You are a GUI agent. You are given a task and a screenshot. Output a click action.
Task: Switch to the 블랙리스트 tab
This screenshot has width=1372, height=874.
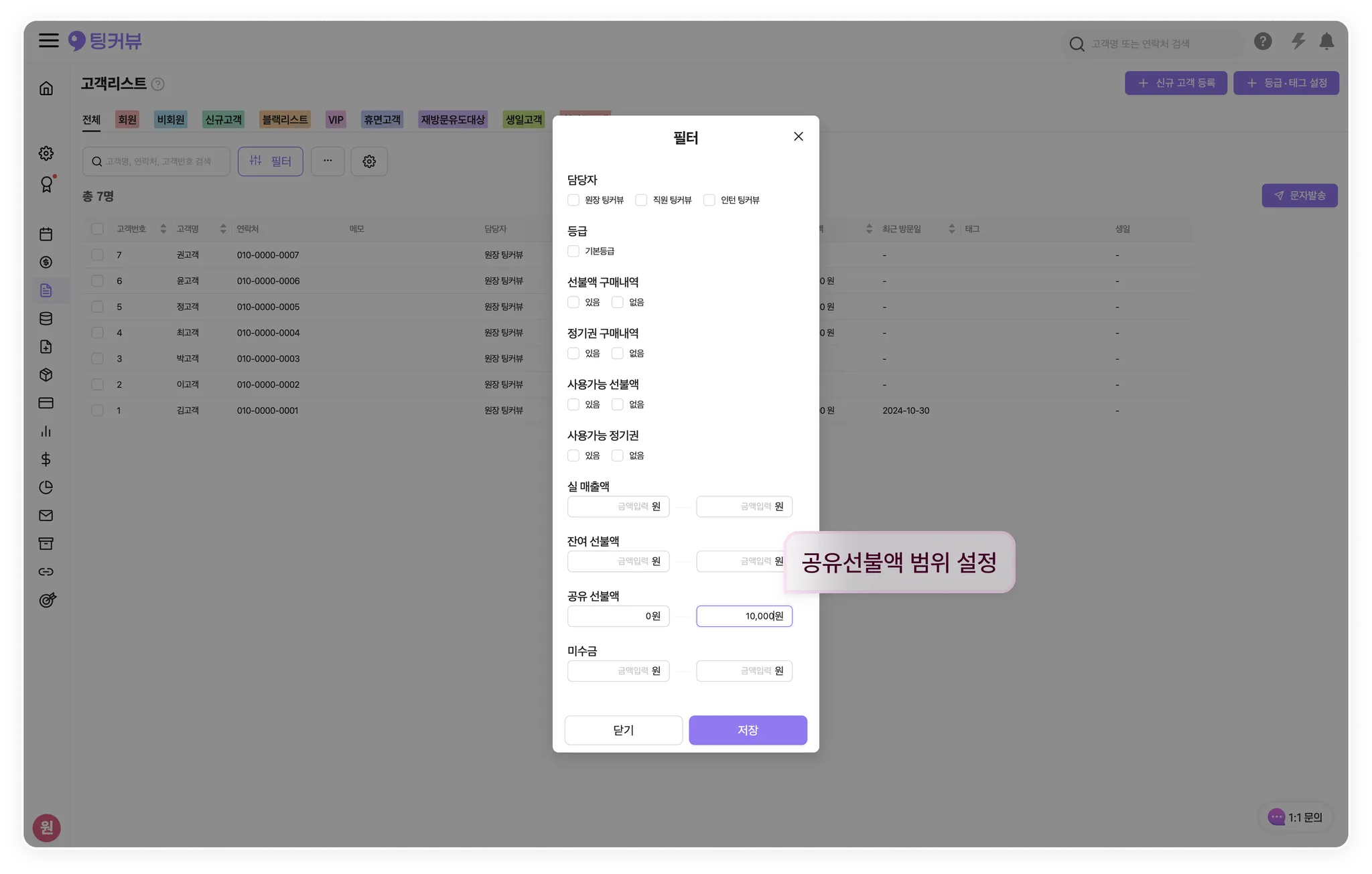click(285, 120)
